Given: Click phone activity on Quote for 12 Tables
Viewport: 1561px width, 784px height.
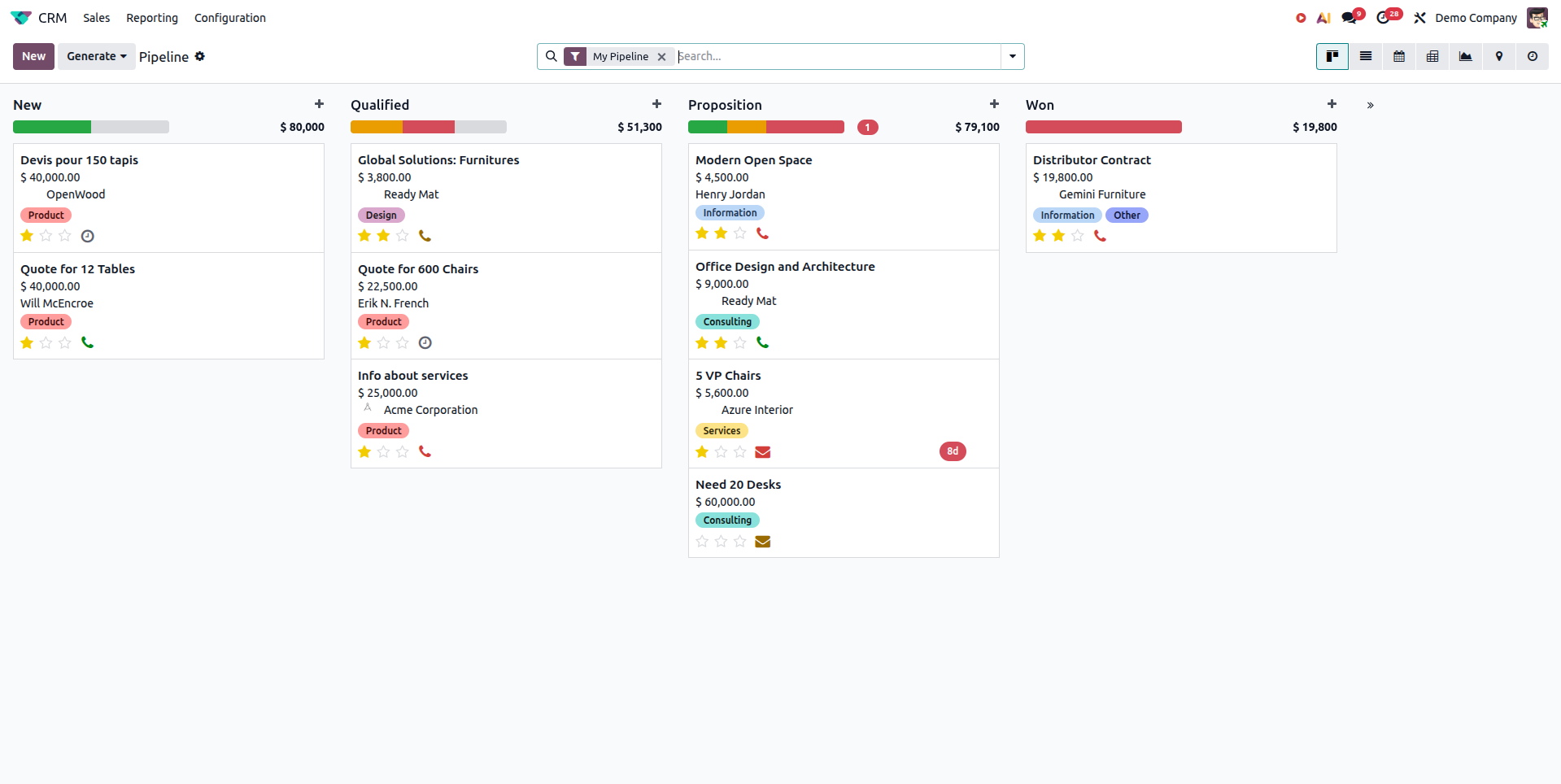Looking at the screenshot, I should click(88, 342).
